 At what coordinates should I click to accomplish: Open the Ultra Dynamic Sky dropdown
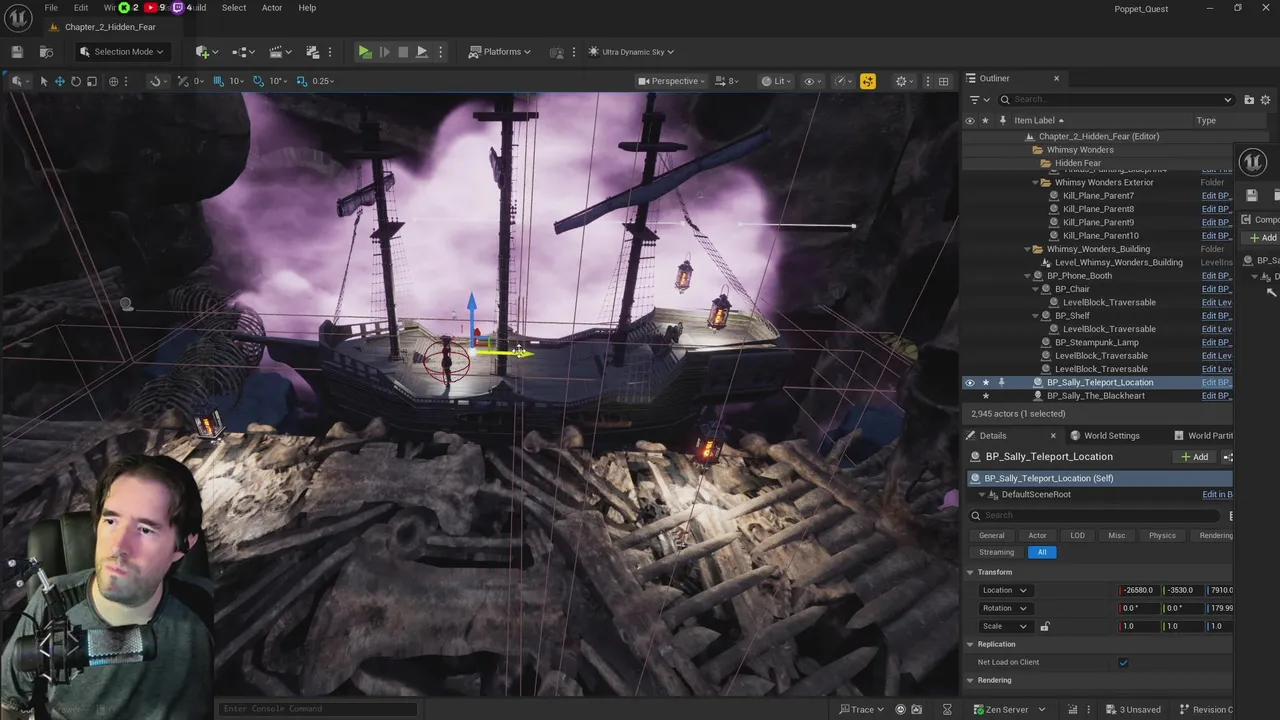pyautogui.click(x=632, y=52)
